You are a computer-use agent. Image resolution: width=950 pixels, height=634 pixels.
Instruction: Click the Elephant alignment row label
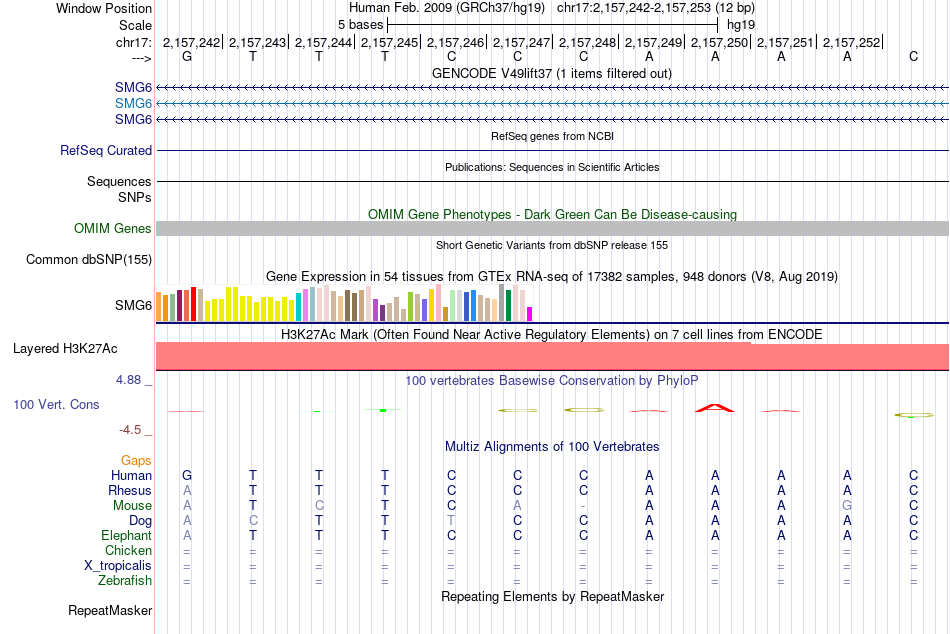click(127, 536)
